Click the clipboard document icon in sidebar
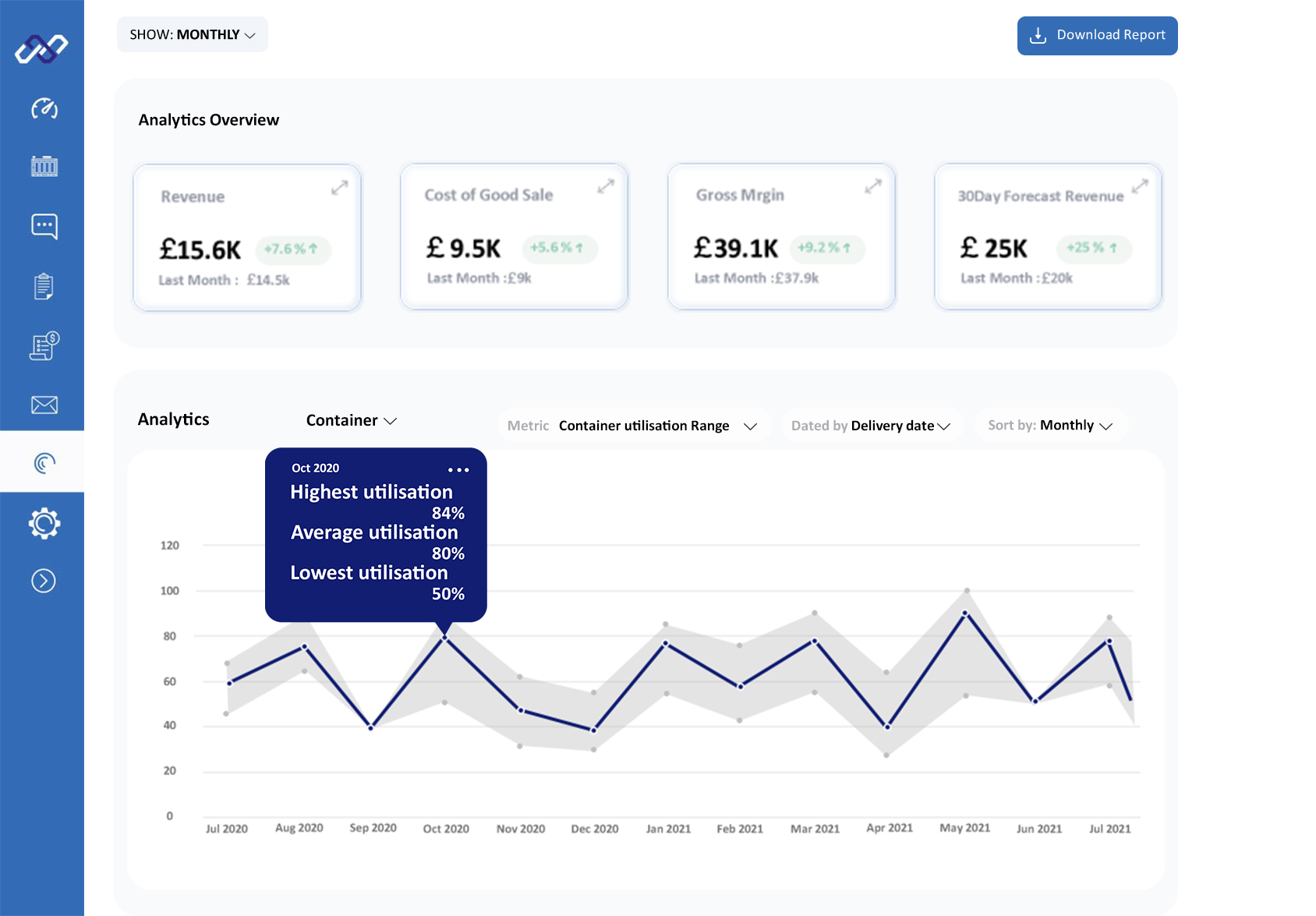 [x=44, y=286]
